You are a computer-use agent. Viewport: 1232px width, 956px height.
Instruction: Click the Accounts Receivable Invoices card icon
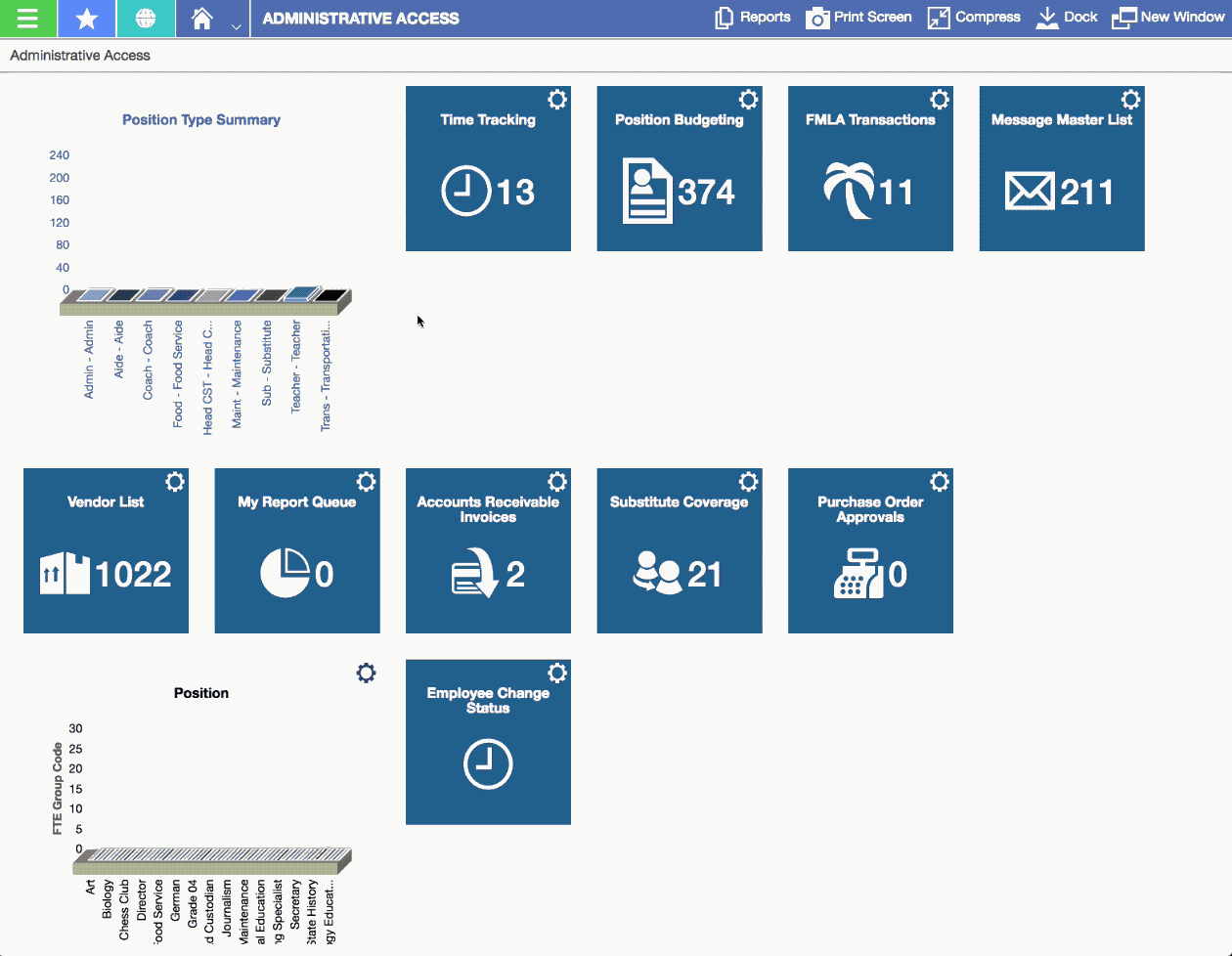pos(475,574)
